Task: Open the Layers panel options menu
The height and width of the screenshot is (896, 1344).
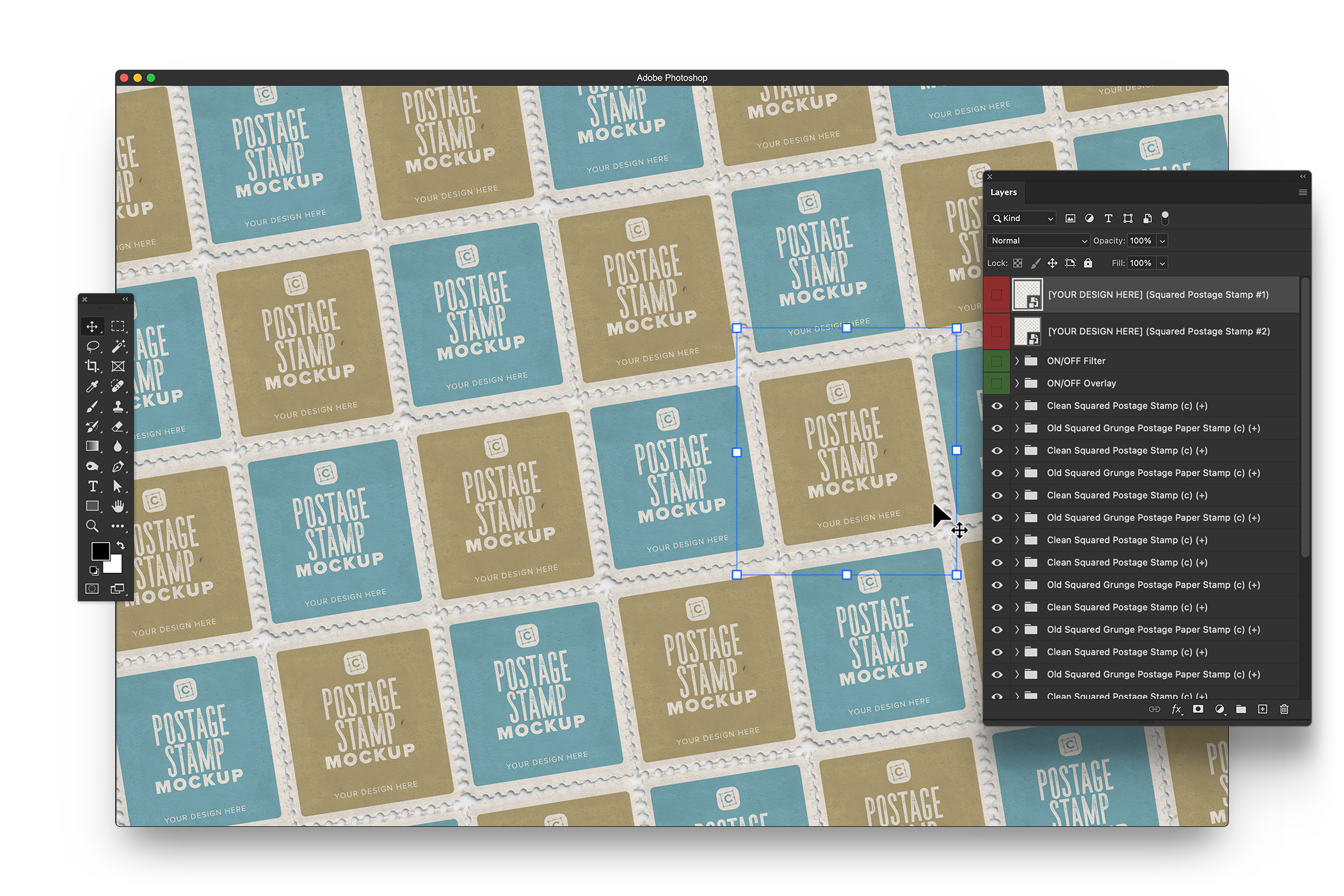Action: 1302,193
